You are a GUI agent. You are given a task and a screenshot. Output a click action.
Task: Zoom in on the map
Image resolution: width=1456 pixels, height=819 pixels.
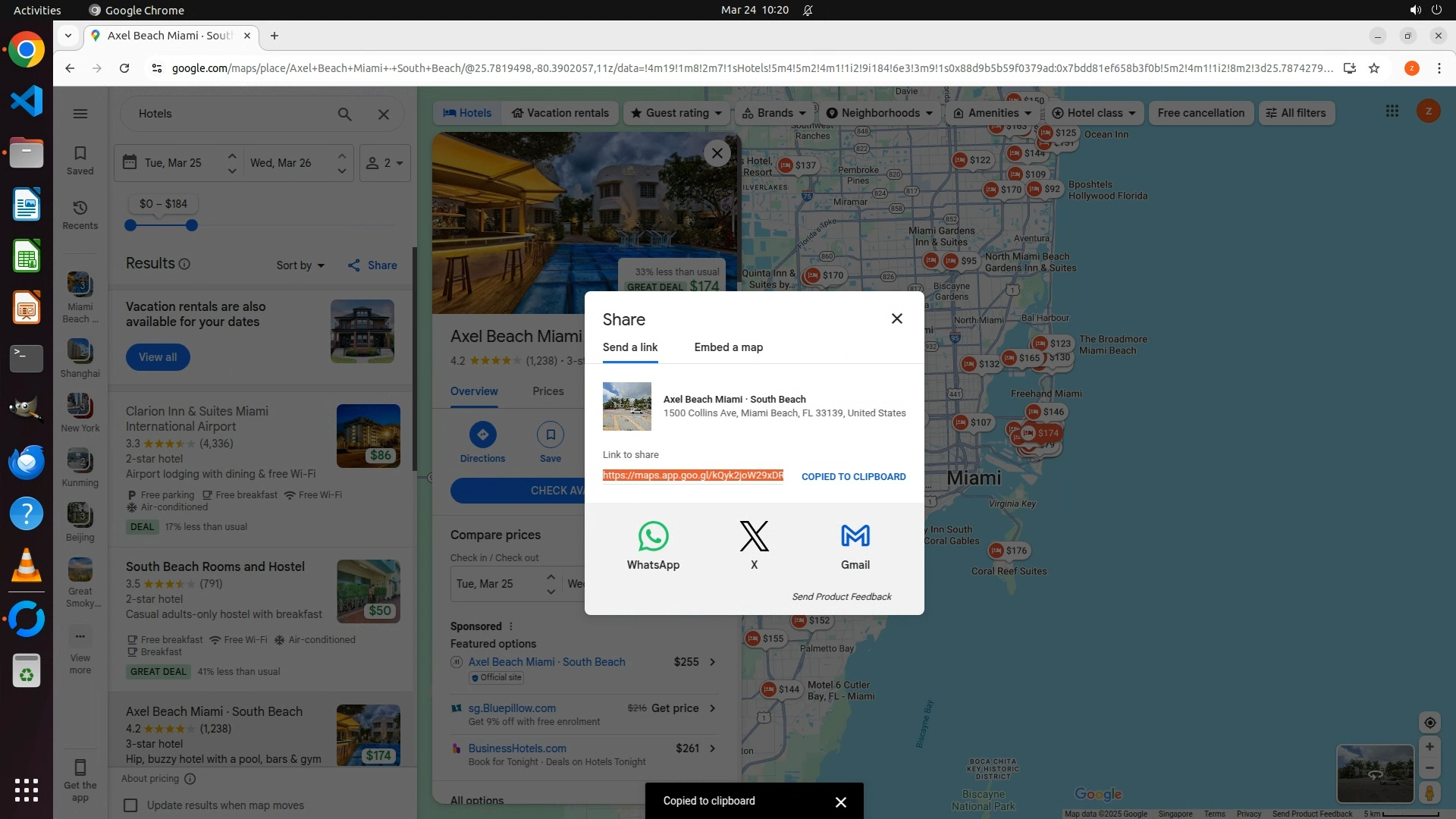(1429, 747)
